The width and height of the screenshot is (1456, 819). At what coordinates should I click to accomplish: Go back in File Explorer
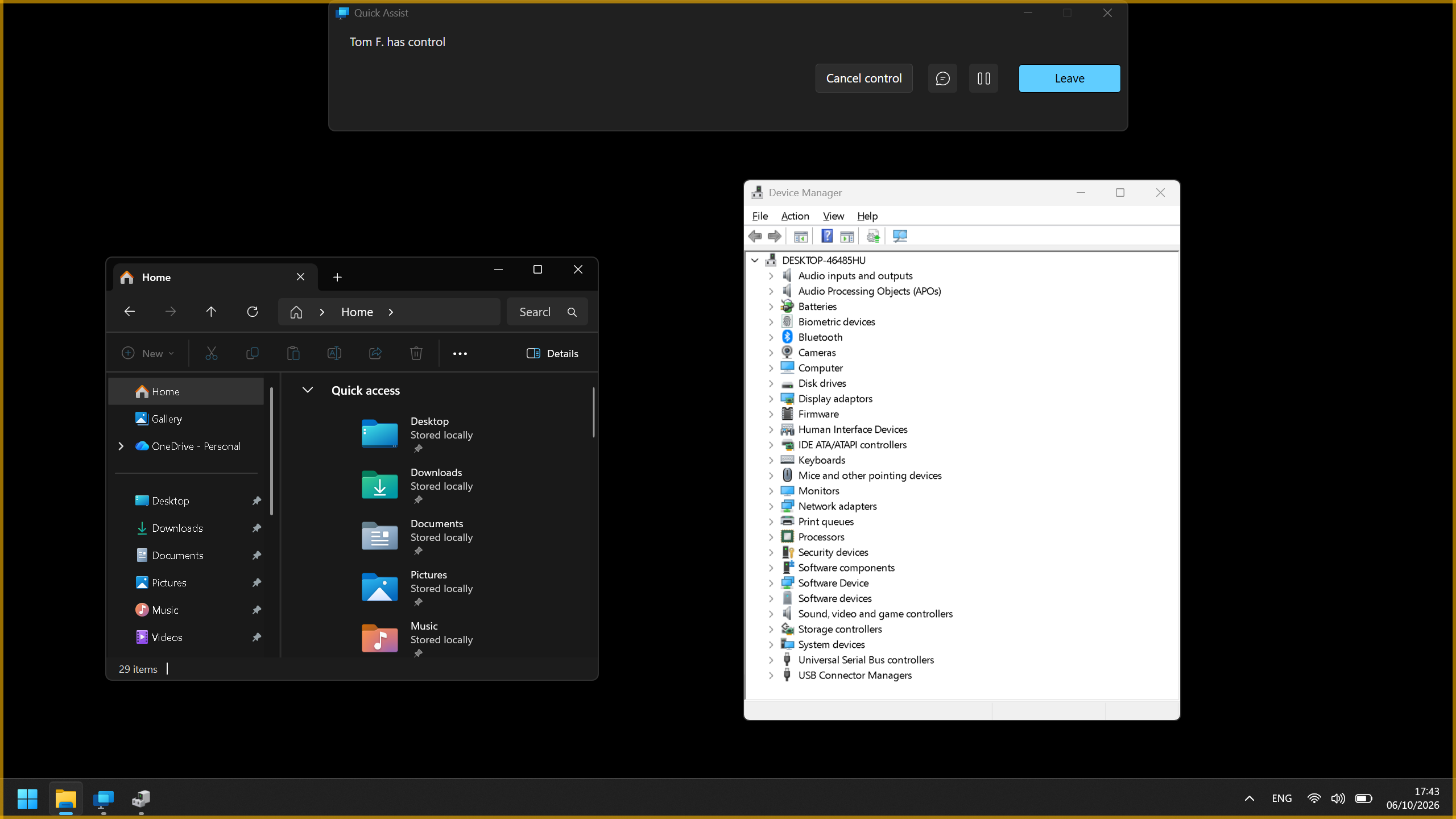click(x=129, y=312)
